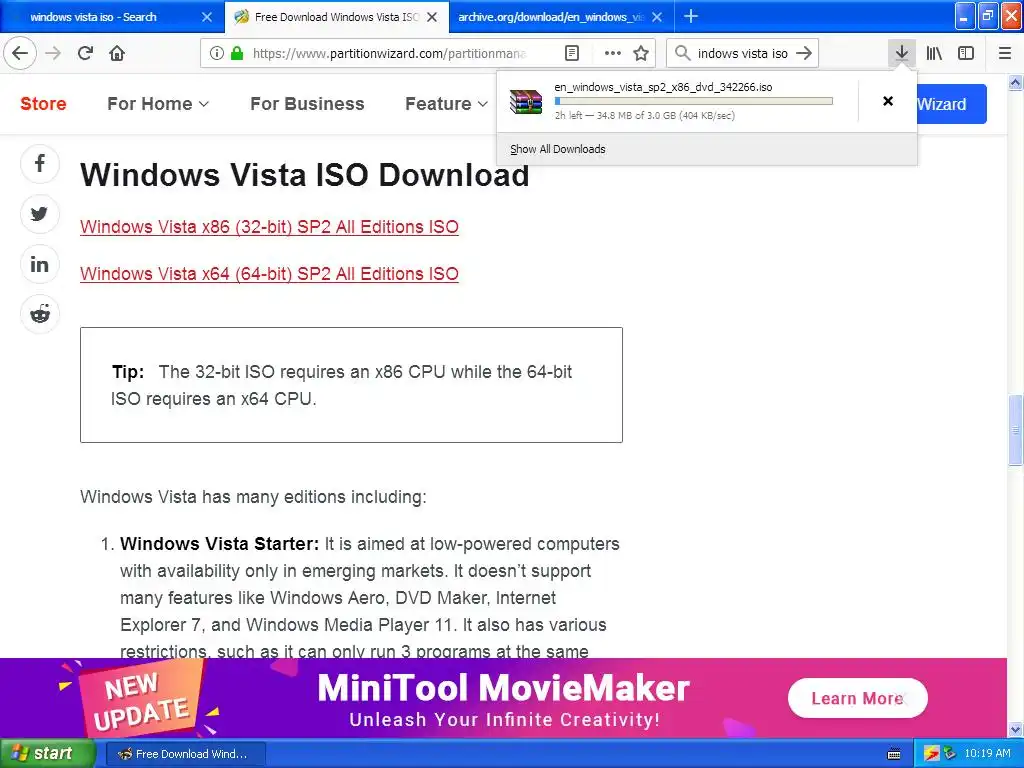Open the browser home page

point(117,53)
